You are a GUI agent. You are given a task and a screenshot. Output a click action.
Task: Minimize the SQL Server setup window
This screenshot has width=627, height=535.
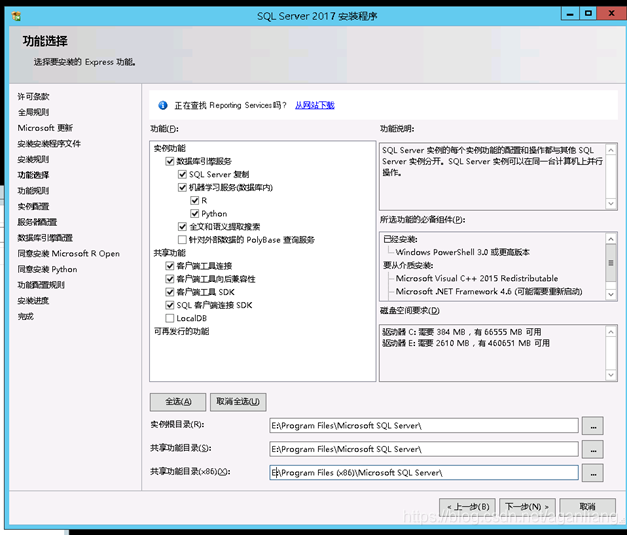pyautogui.click(x=570, y=14)
